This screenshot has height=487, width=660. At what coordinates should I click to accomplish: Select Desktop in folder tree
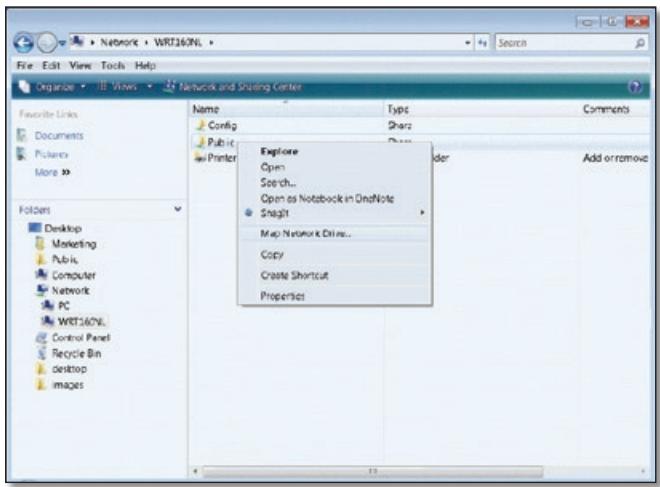tap(63, 228)
